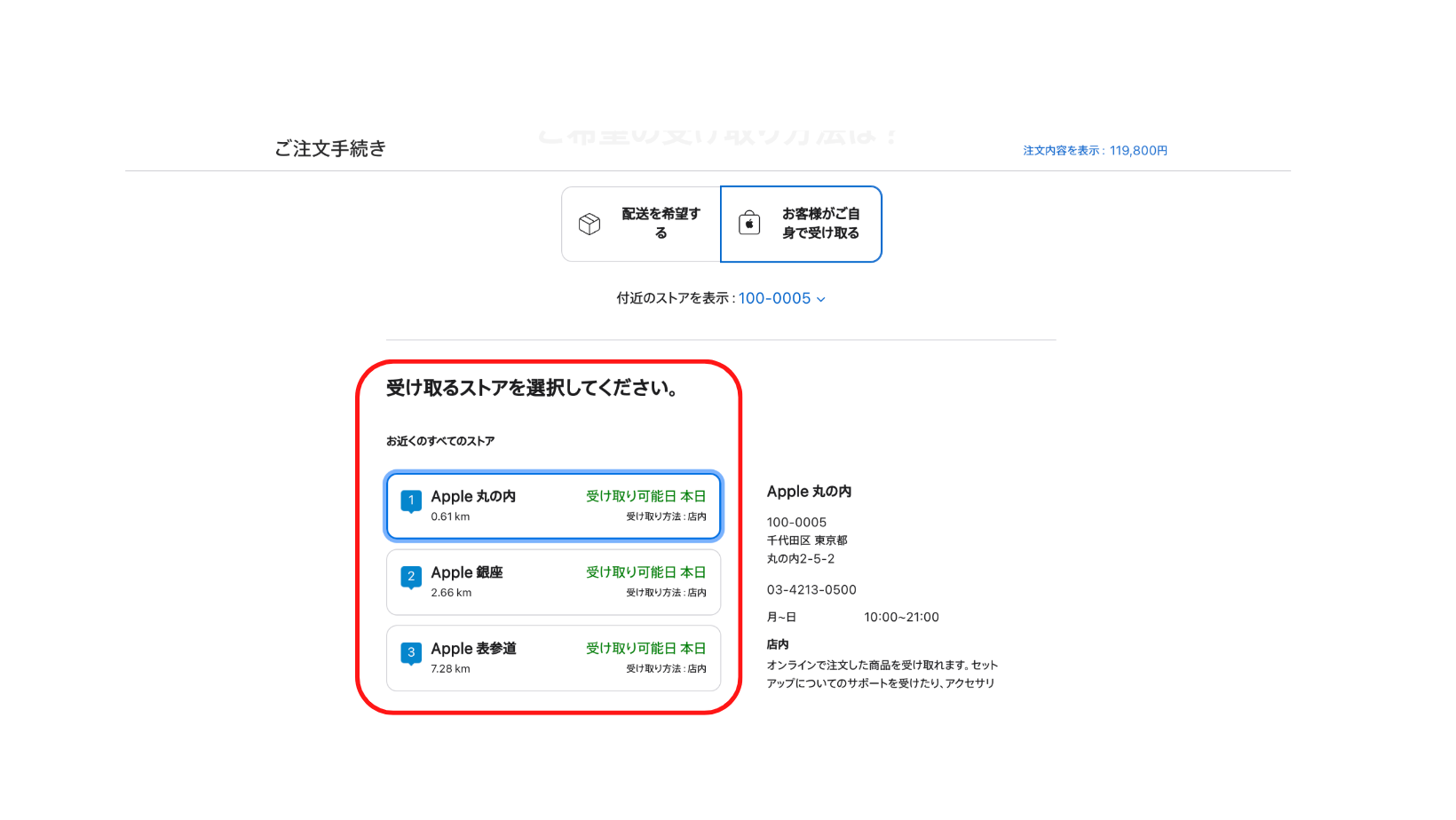Click the Apple shopping bag icon
The height and width of the screenshot is (820, 1456).
749,223
